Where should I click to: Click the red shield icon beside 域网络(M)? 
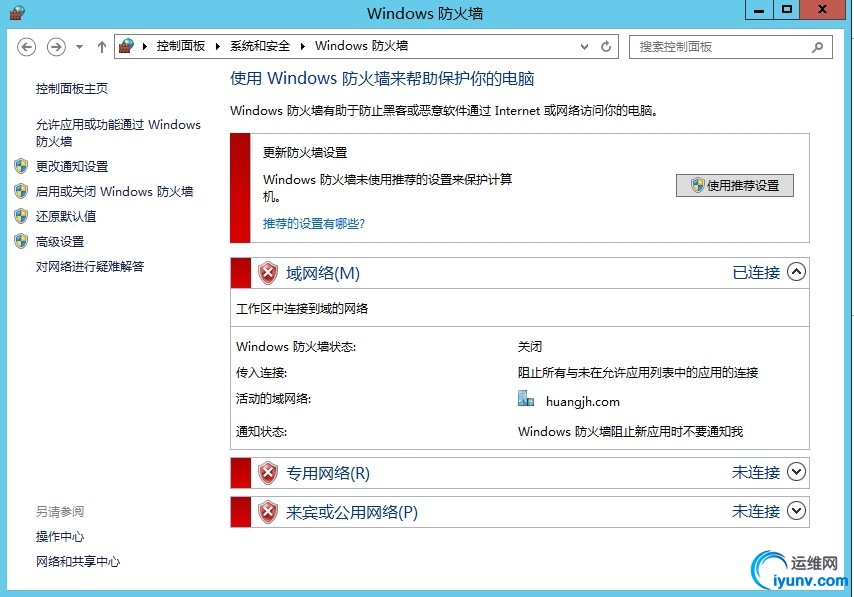click(267, 273)
